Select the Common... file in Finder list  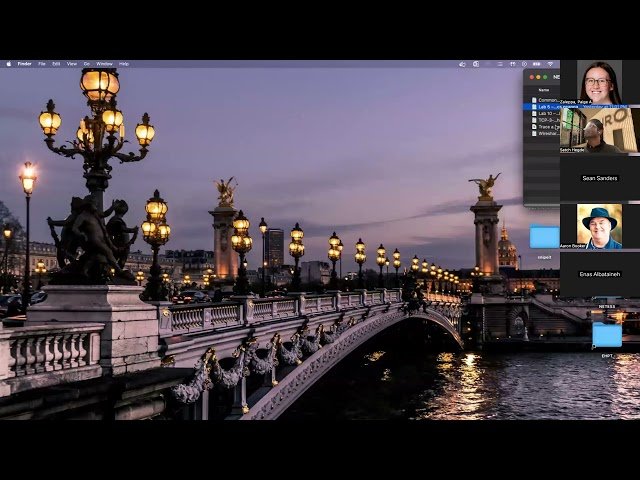tap(547, 100)
